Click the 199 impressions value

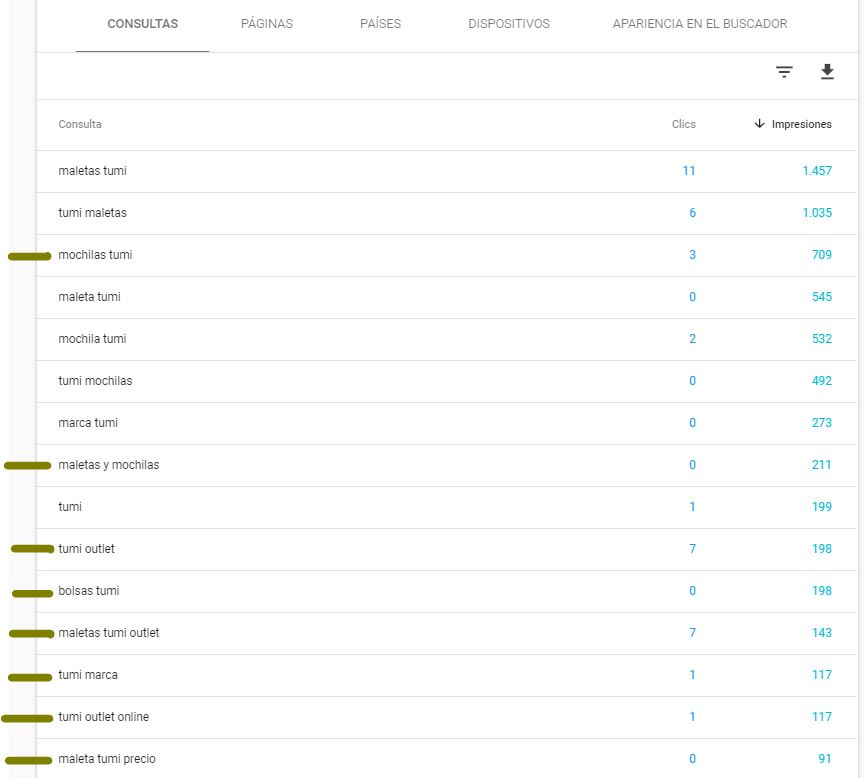(822, 506)
